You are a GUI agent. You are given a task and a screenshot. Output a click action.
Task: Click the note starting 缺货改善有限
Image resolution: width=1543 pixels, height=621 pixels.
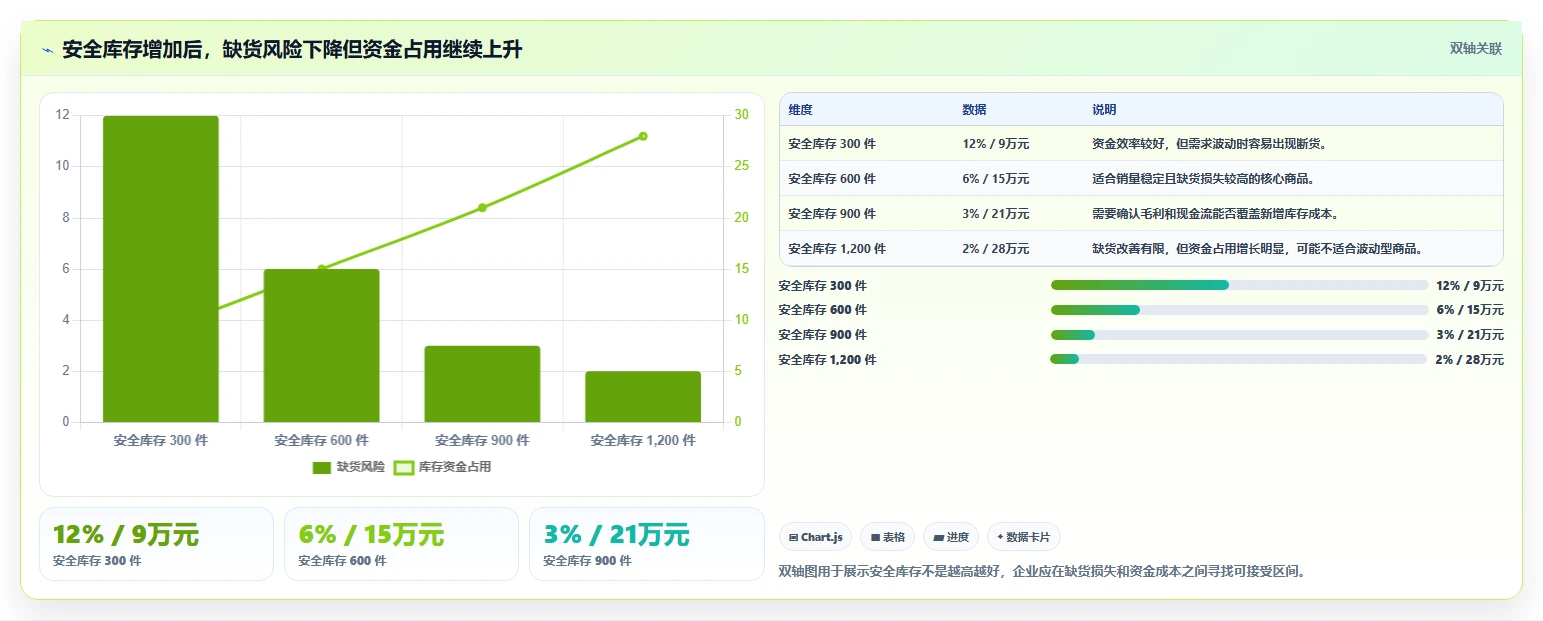pyautogui.click(x=1257, y=249)
